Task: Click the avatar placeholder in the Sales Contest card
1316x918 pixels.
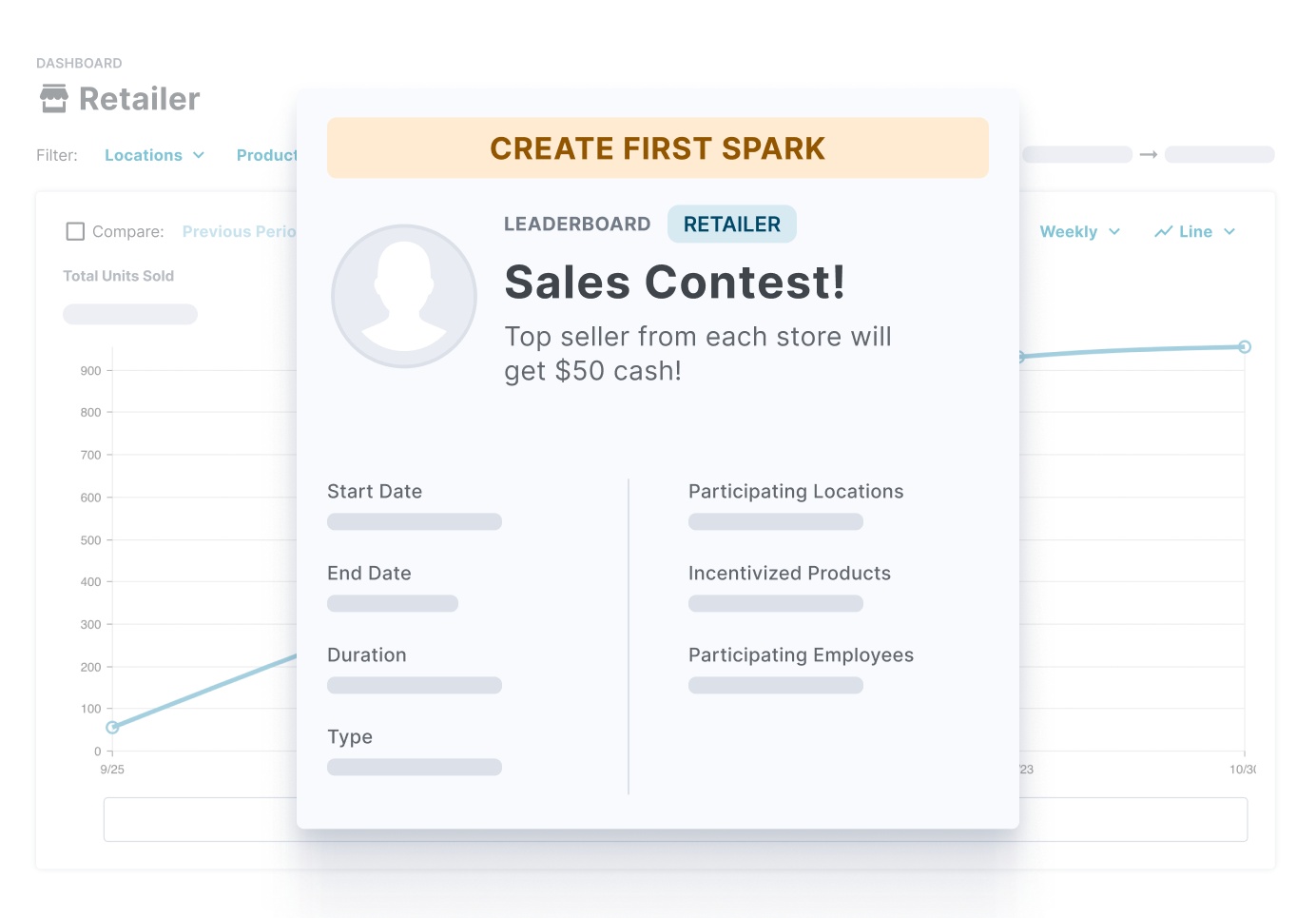Action: (404, 296)
